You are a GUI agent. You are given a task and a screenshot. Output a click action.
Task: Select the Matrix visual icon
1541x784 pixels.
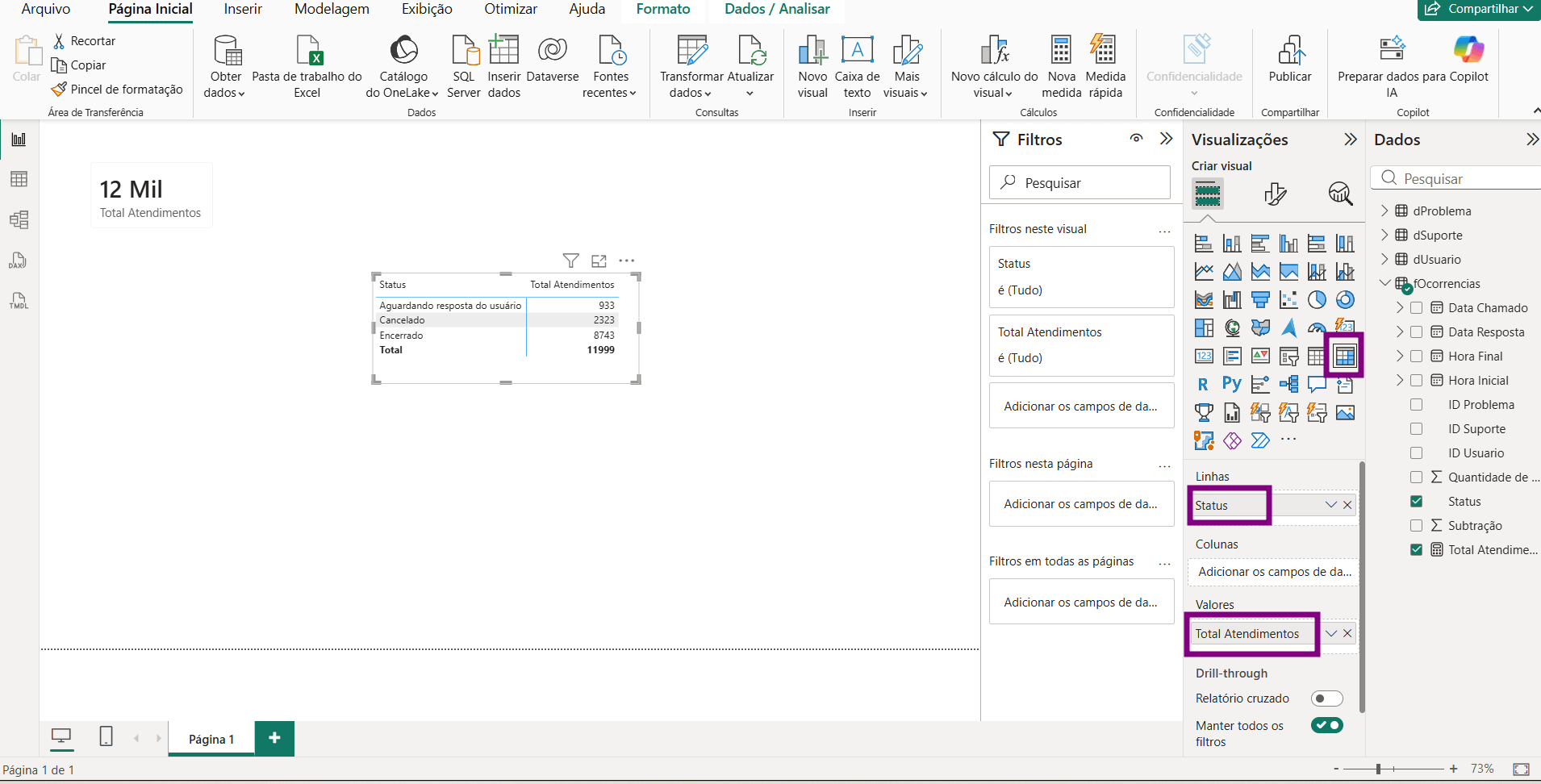tap(1345, 356)
